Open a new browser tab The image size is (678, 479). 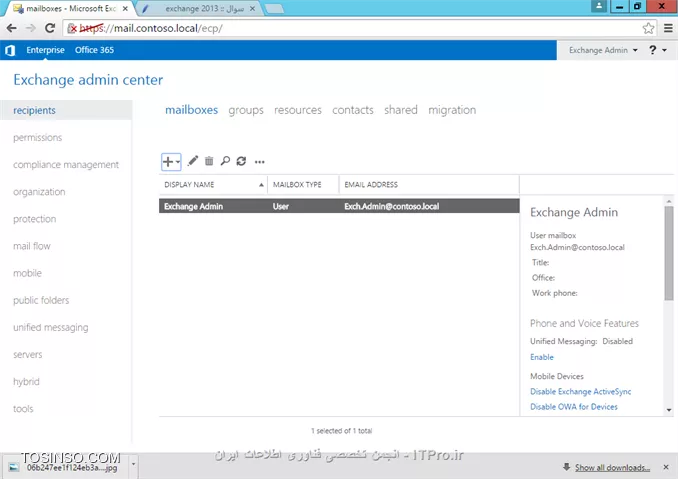pos(274,9)
